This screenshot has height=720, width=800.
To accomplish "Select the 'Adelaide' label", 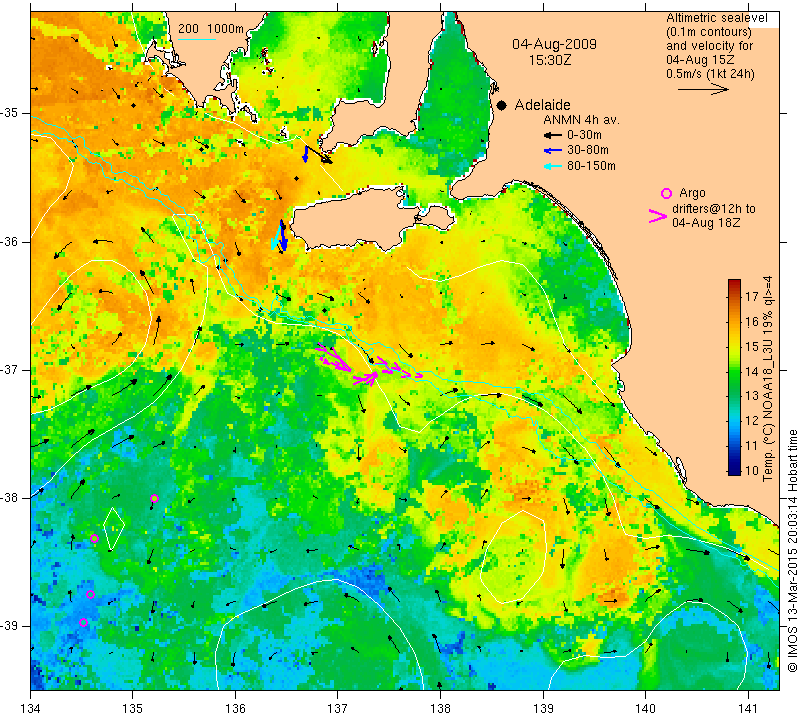I will (x=542, y=105).
